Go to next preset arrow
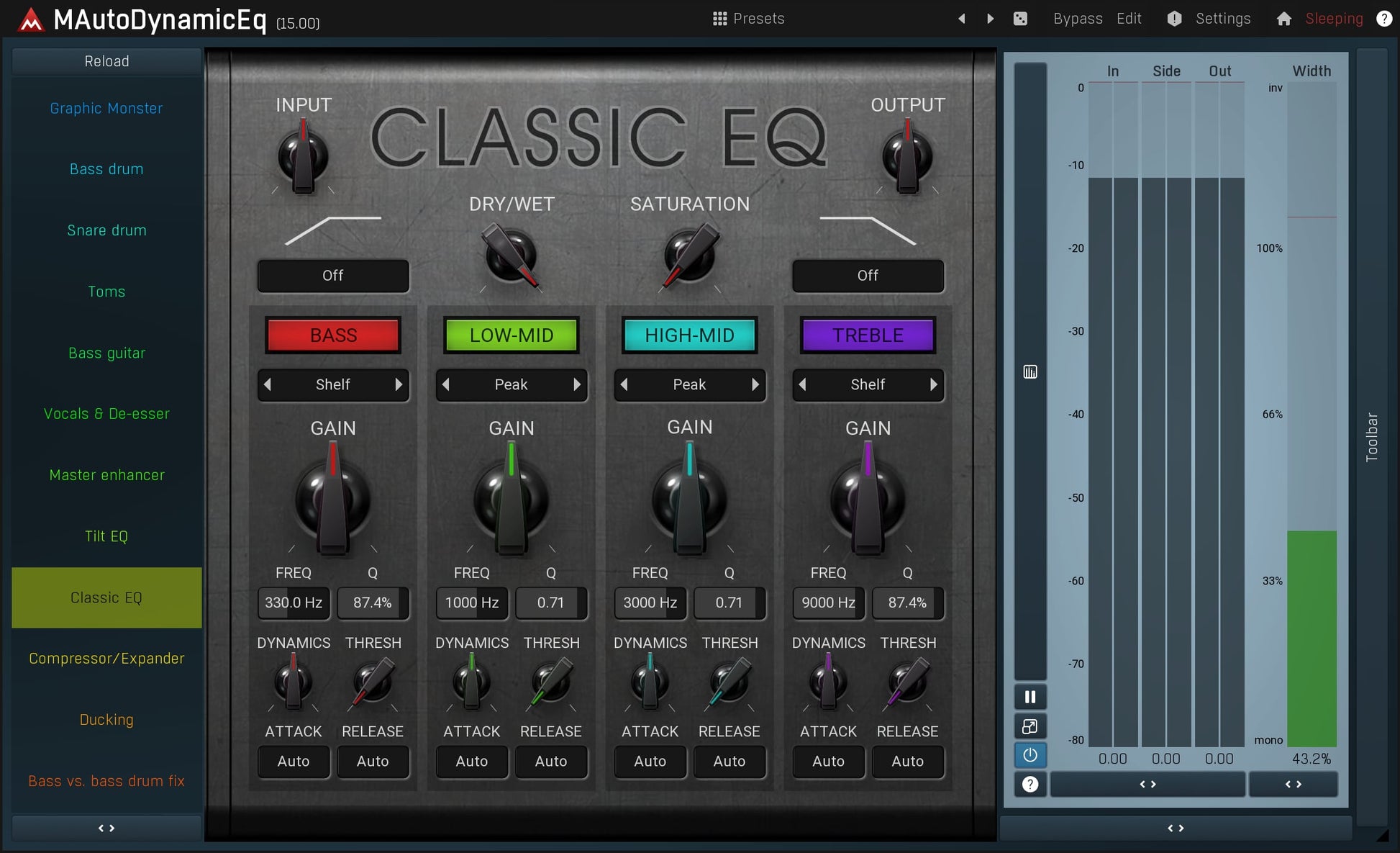Image resolution: width=1400 pixels, height=853 pixels. point(991,19)
